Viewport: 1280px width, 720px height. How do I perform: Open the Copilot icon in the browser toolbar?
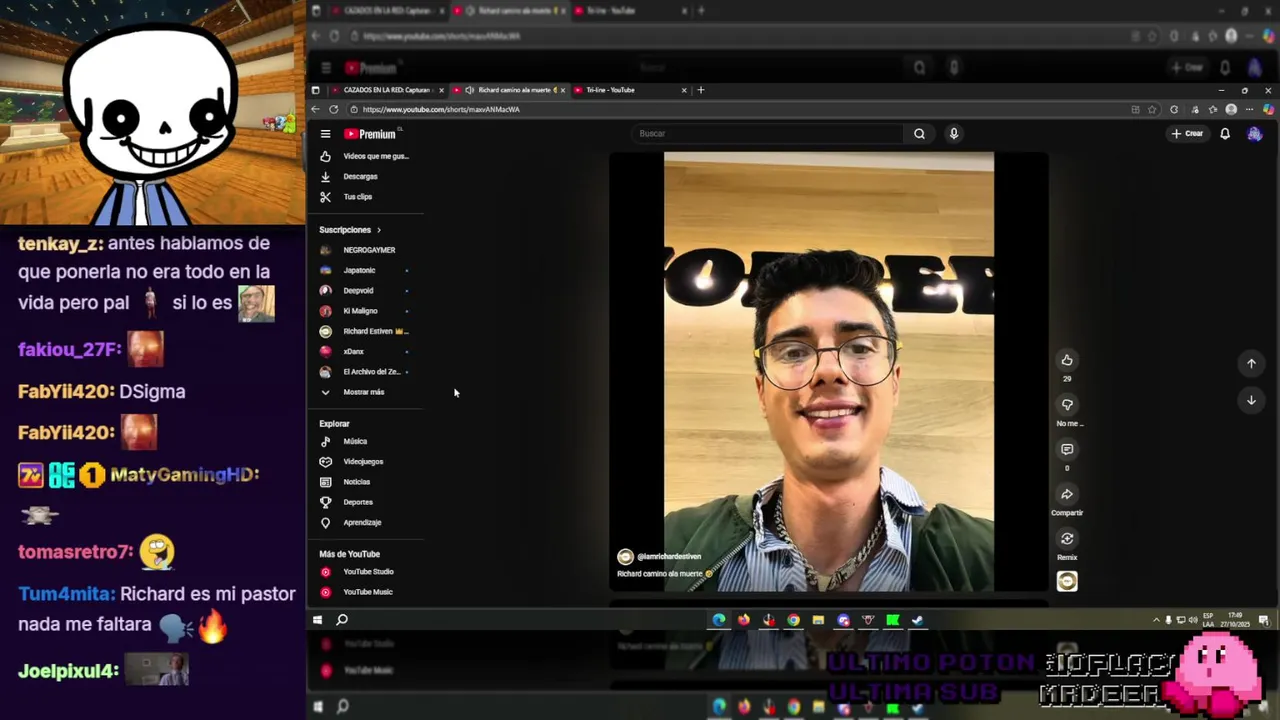pos(1268,109)
